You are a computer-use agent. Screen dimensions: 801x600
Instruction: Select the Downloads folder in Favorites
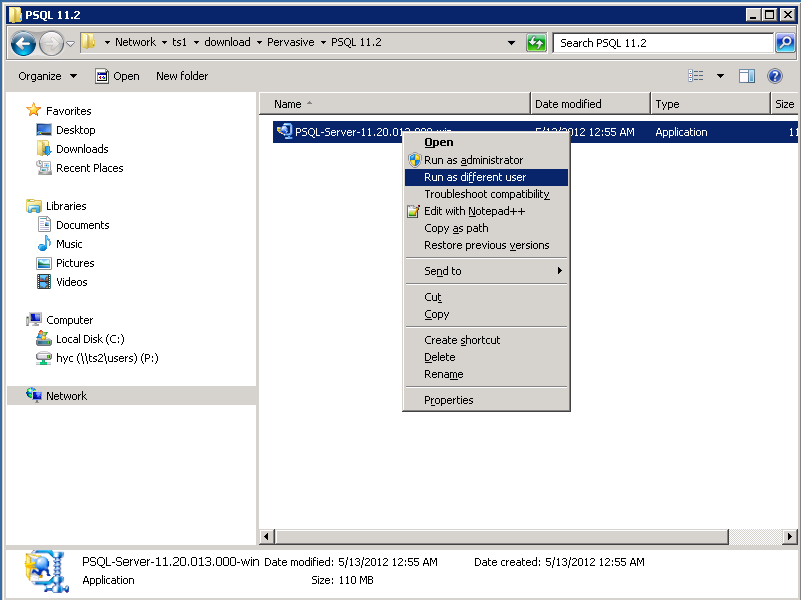coord(81,149)
